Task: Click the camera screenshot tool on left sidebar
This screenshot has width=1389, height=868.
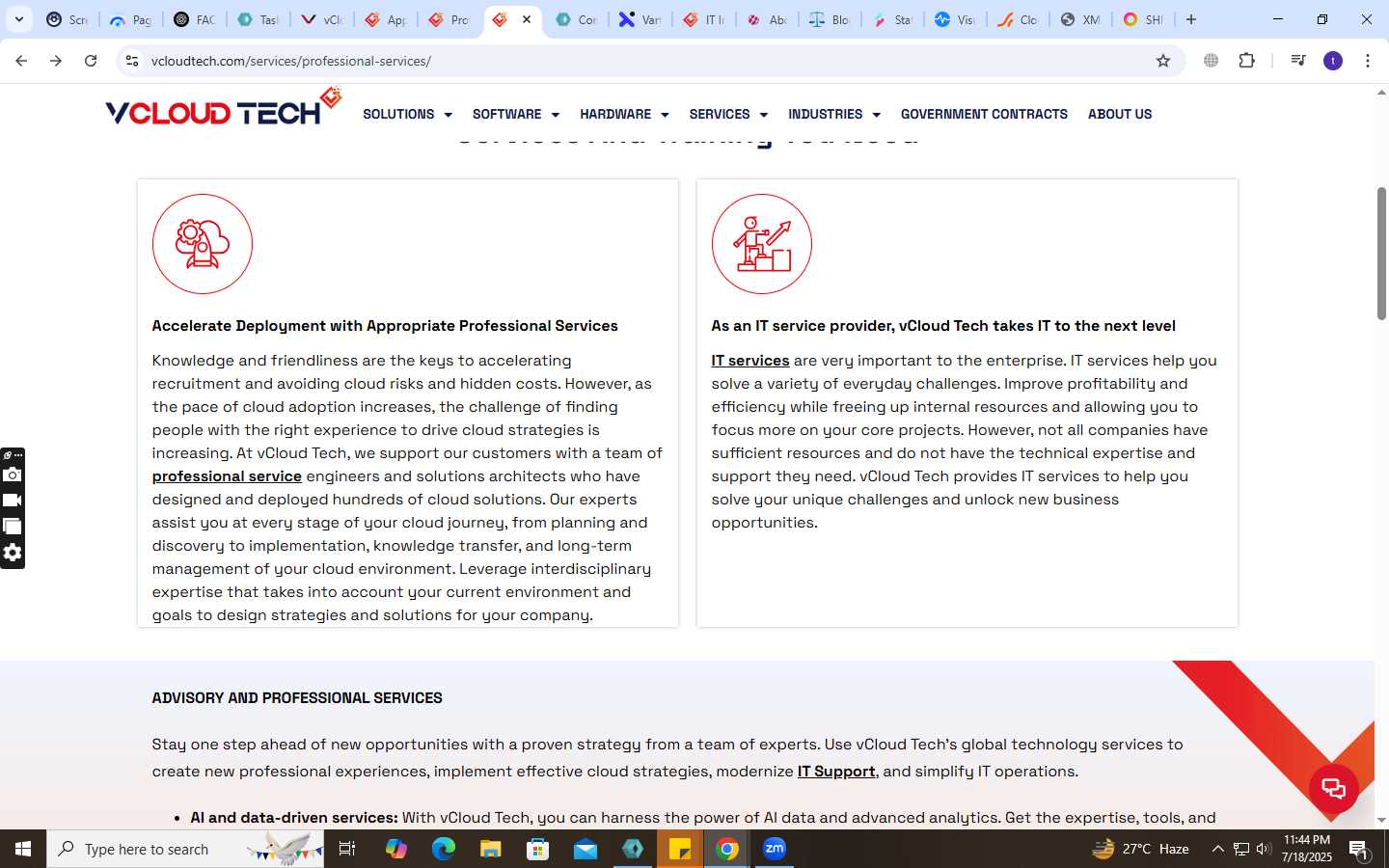Action: [x=13, y=475]
